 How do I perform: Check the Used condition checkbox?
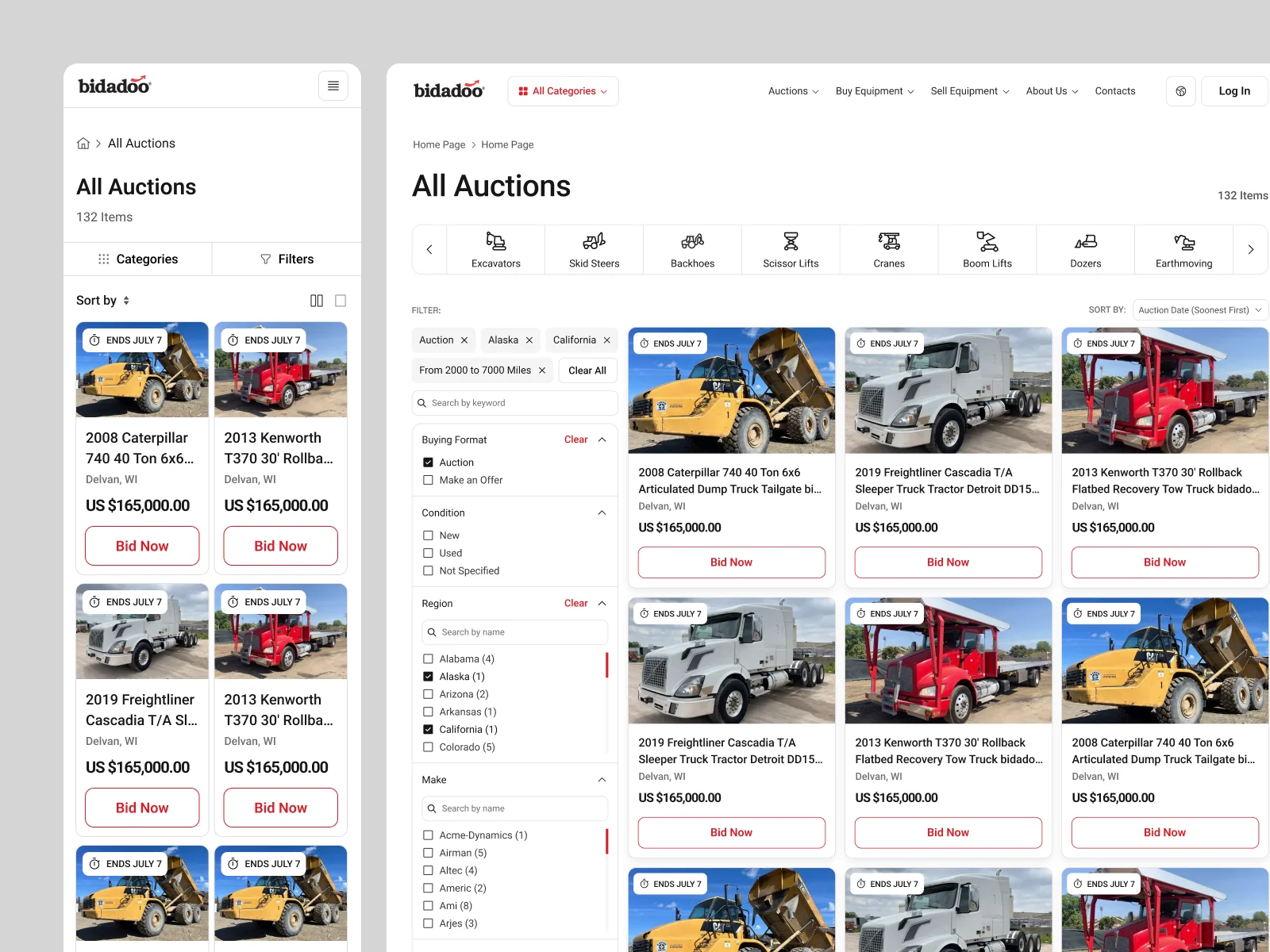pos(428,553)
